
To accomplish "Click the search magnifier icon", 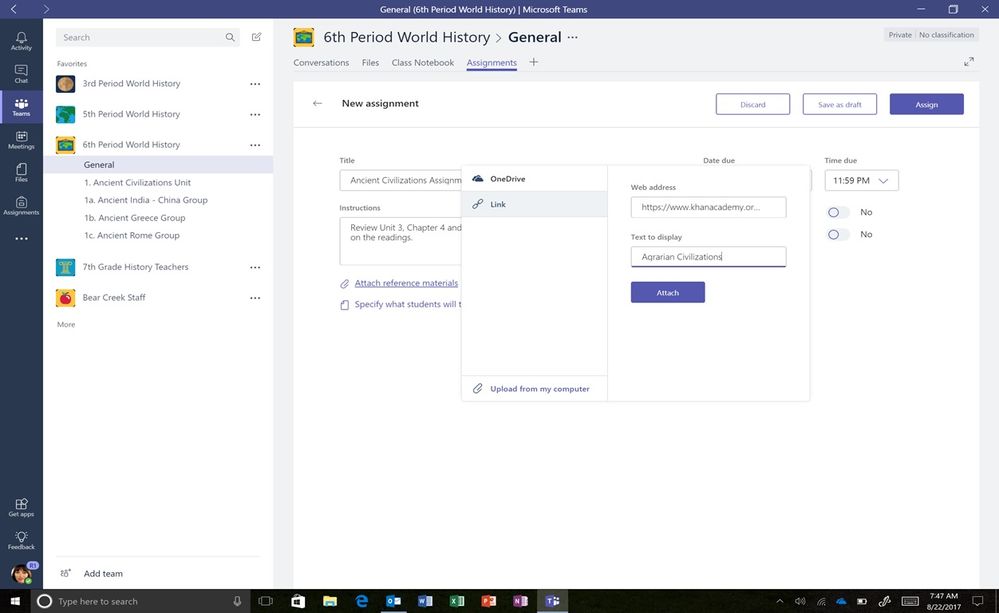I will 230,37.
